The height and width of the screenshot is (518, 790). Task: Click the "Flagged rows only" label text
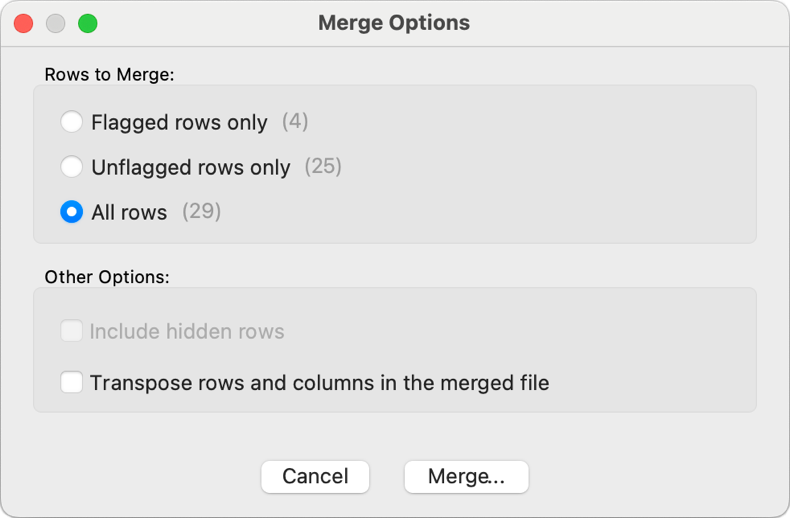[x=179, y=123]
